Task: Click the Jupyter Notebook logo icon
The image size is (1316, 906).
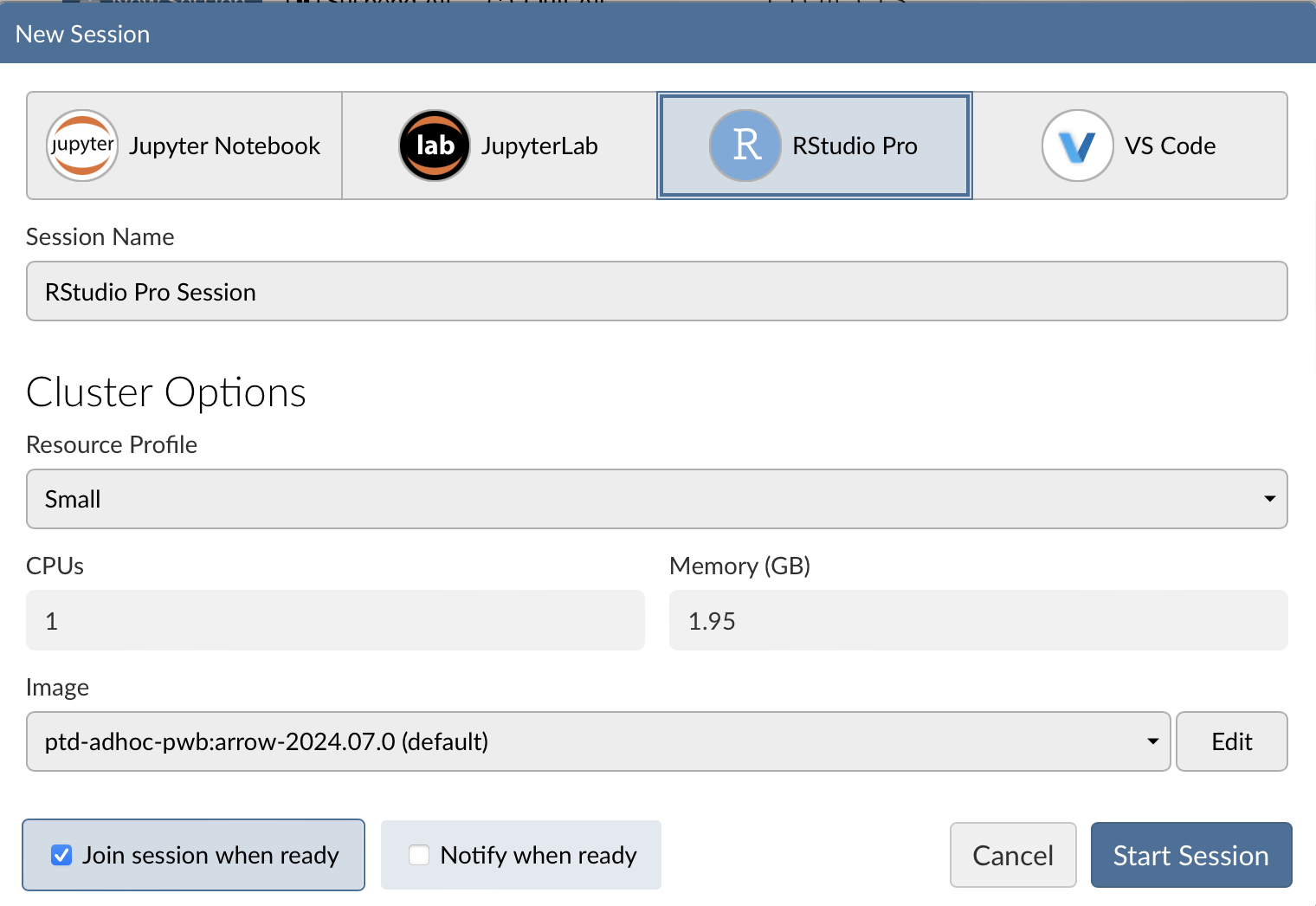Action: pyautogui.click(x=82, y=146)
